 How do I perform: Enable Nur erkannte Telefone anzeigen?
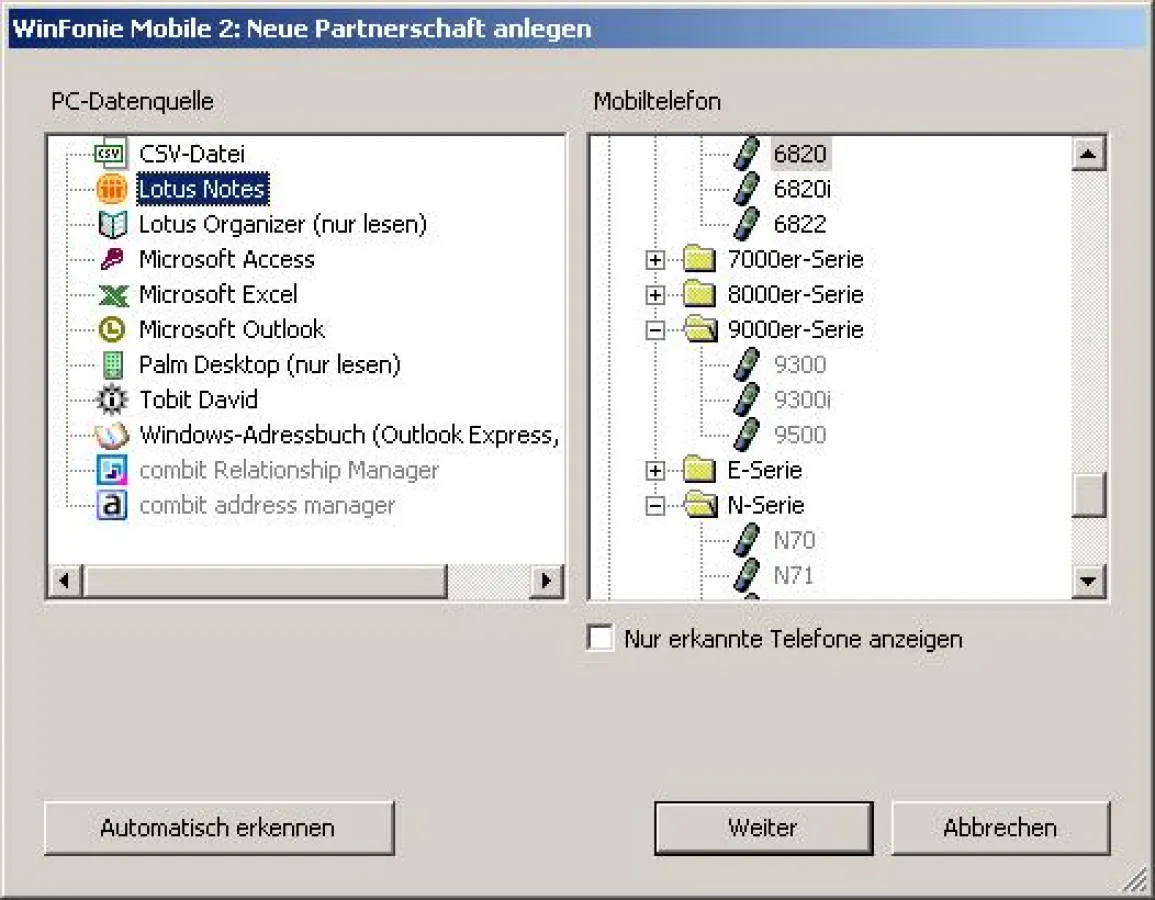(x=600, y=638)
